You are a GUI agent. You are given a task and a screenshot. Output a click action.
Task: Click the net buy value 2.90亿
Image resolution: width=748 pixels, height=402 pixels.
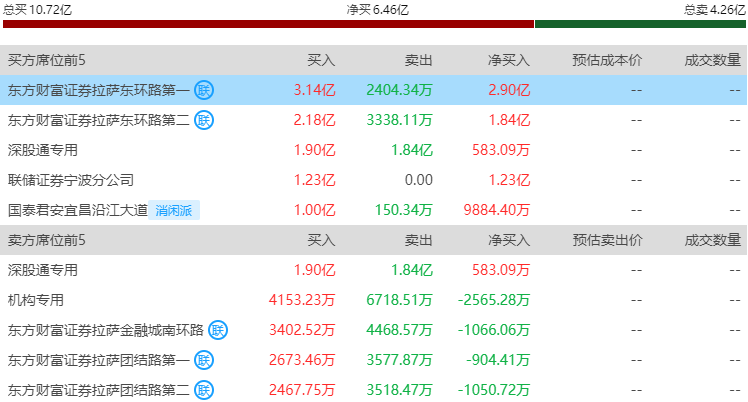click(x=509, y=90)
